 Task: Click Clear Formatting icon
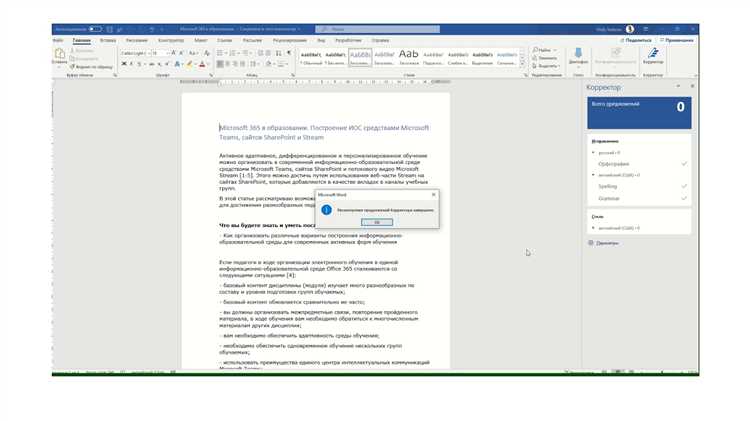pos(207,53)
